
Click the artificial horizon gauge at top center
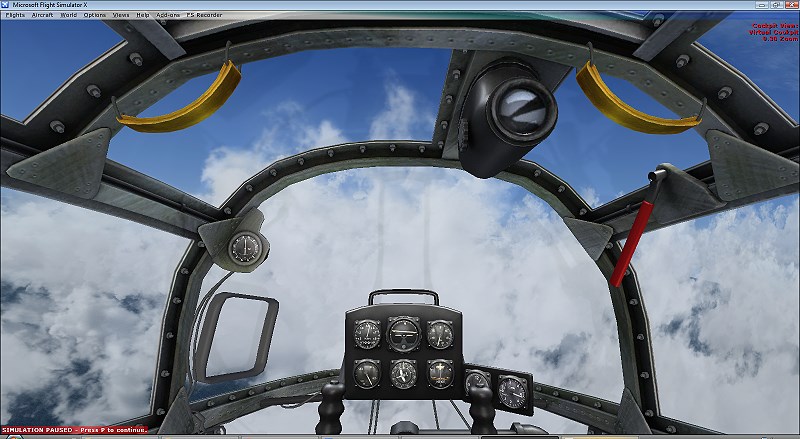pos(404,334)
